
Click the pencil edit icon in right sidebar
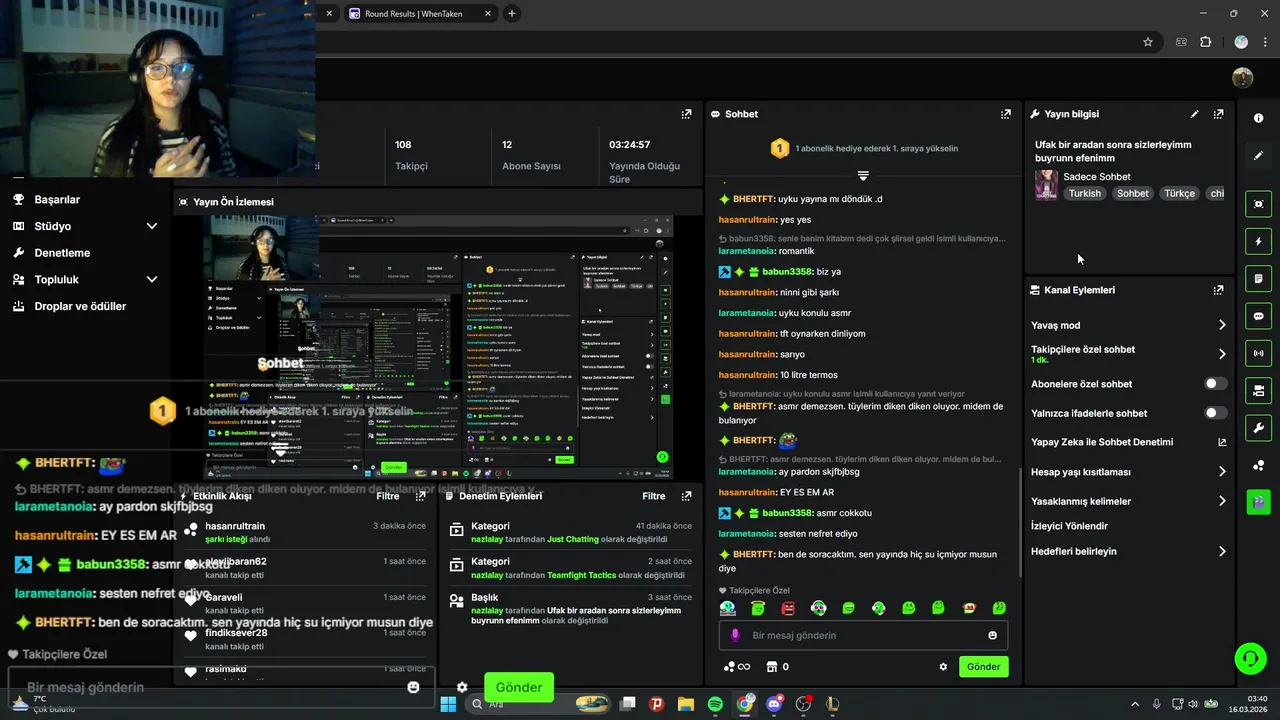1258,155
